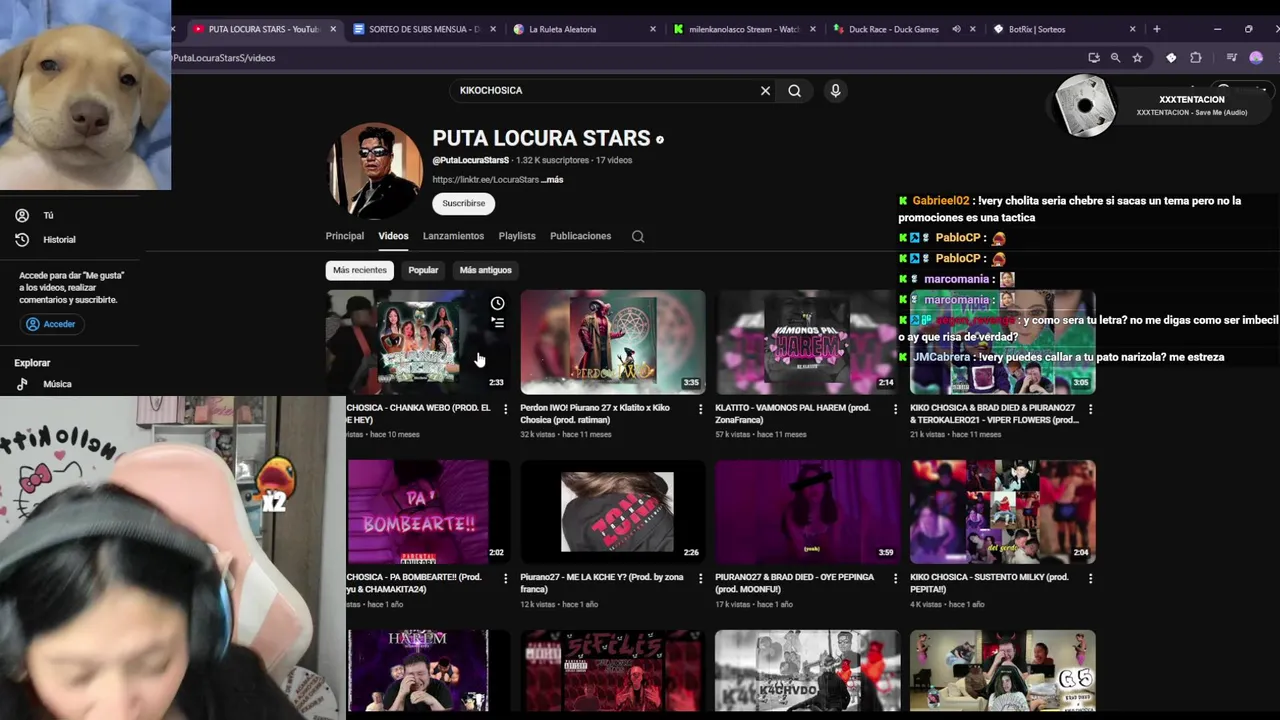Close the PUTA LOCURA STARS YouTube tab

click(x=333, y=29)
